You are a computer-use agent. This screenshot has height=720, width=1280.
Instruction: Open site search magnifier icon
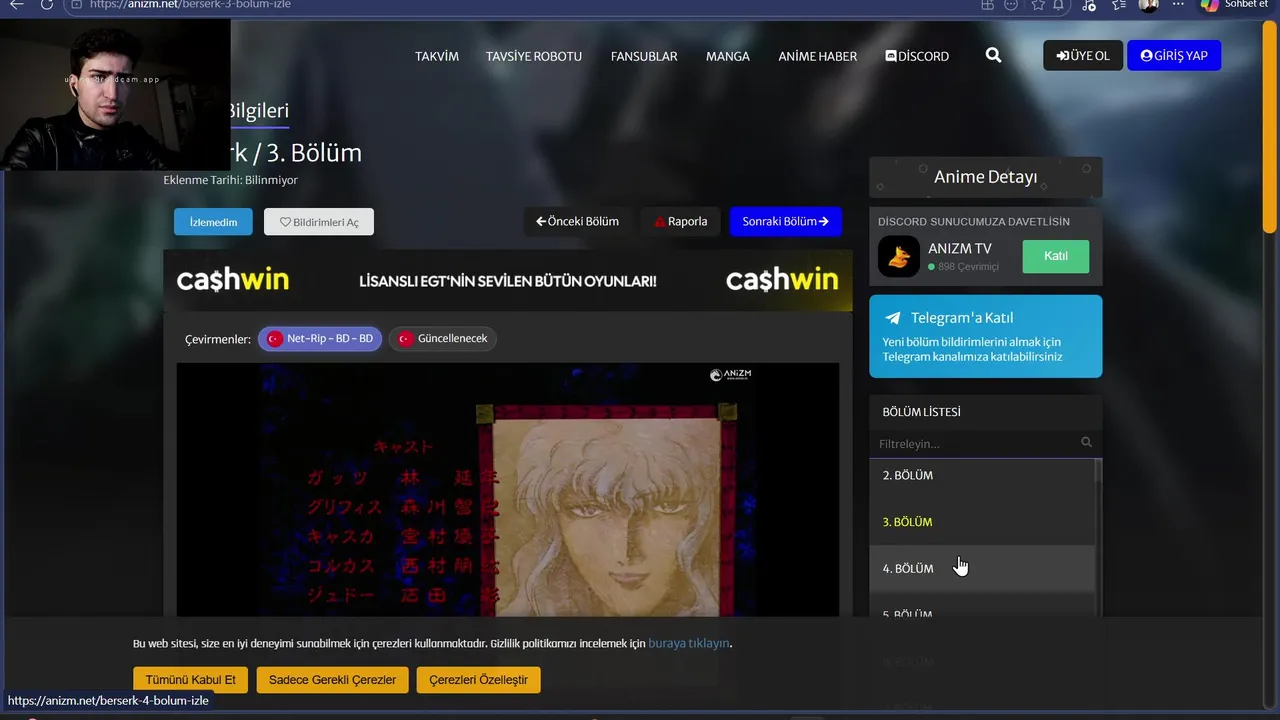993,56
